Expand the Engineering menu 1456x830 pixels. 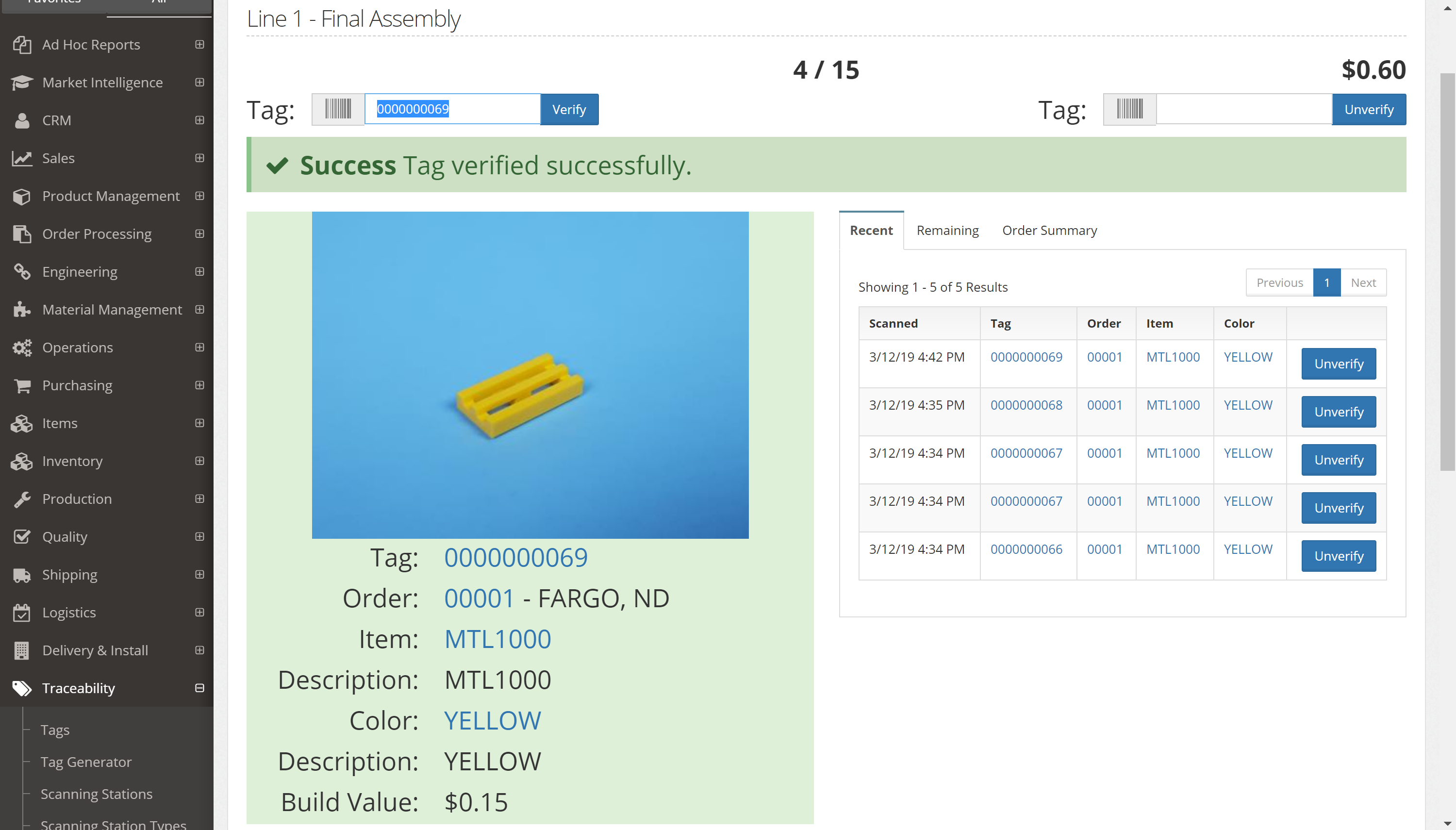199,271
